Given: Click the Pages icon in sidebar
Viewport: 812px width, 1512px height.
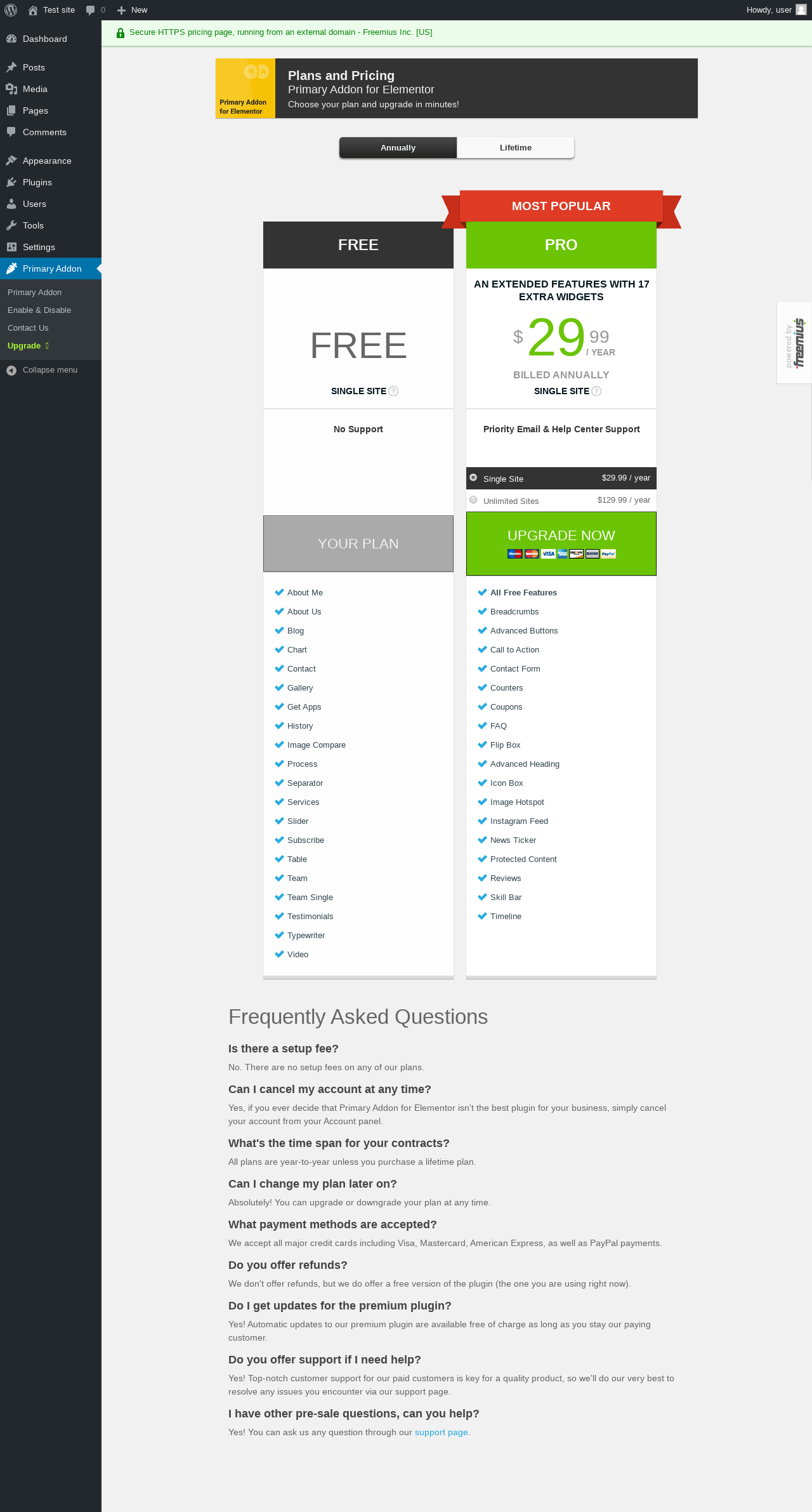Looking at the screenshot, I should tap(11, 110).
